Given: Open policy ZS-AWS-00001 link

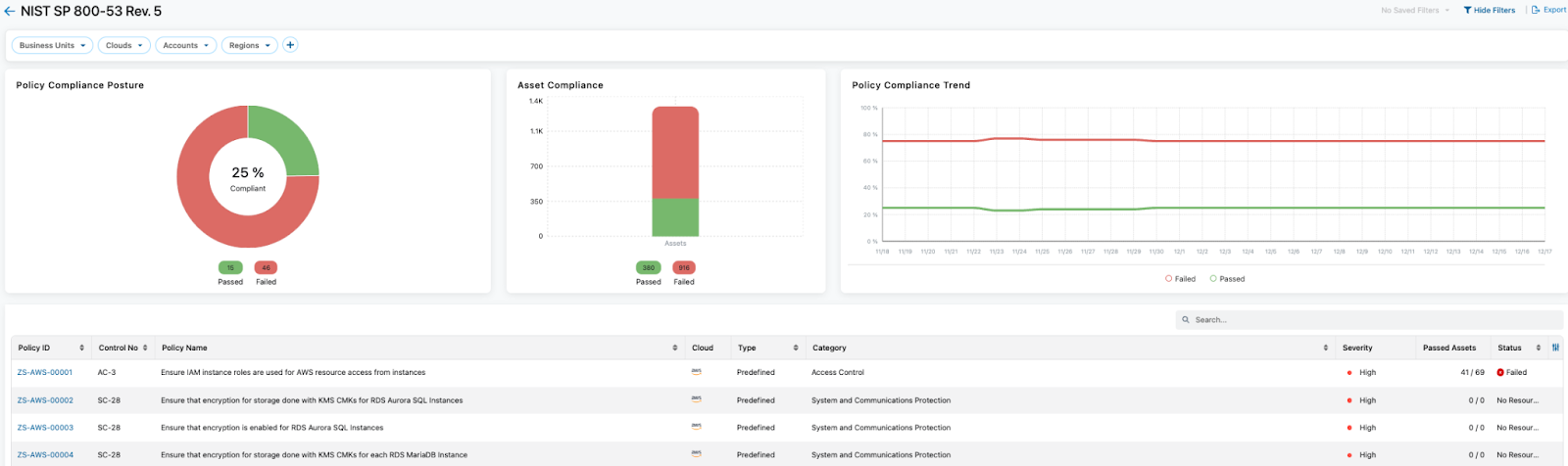Looking at the screenshot, I should point(45,373).
